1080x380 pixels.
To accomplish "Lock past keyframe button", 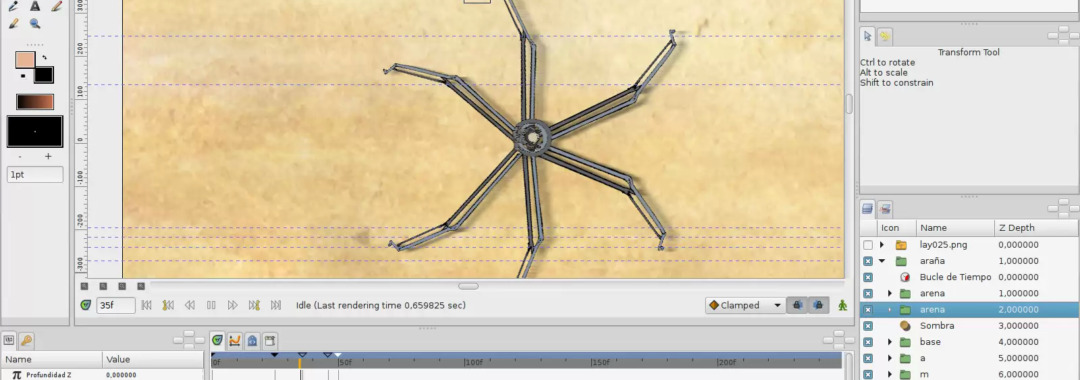I will pyautogui.click(x=797, y=305).
